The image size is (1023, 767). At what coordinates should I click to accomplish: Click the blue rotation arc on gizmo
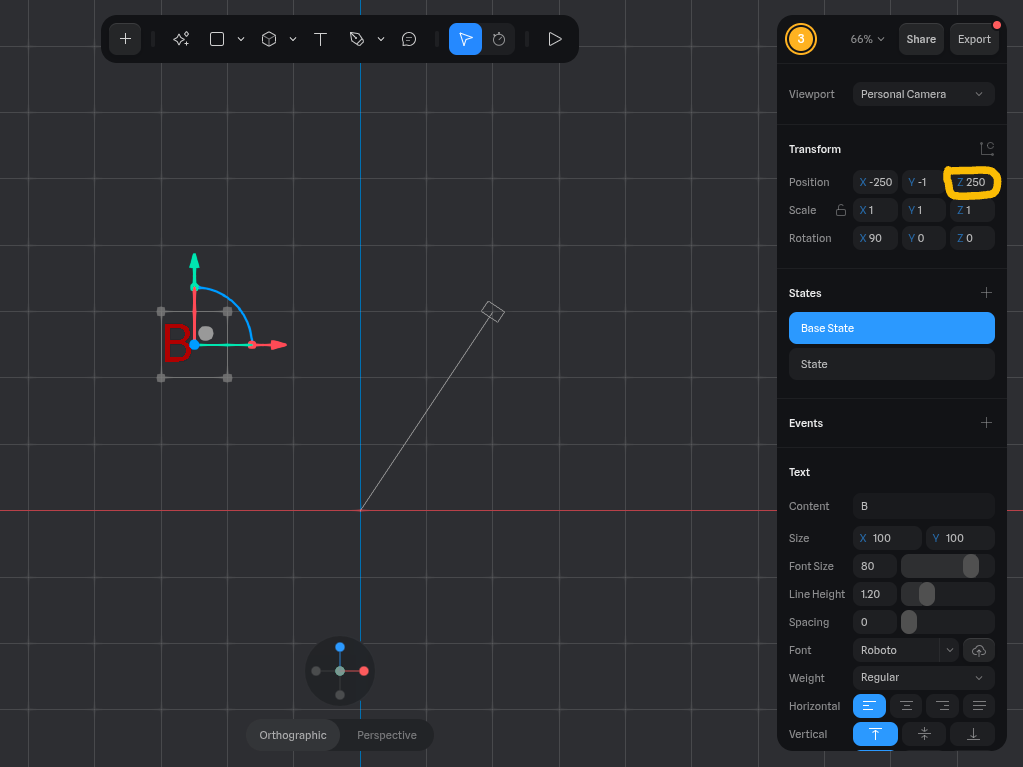235,303
